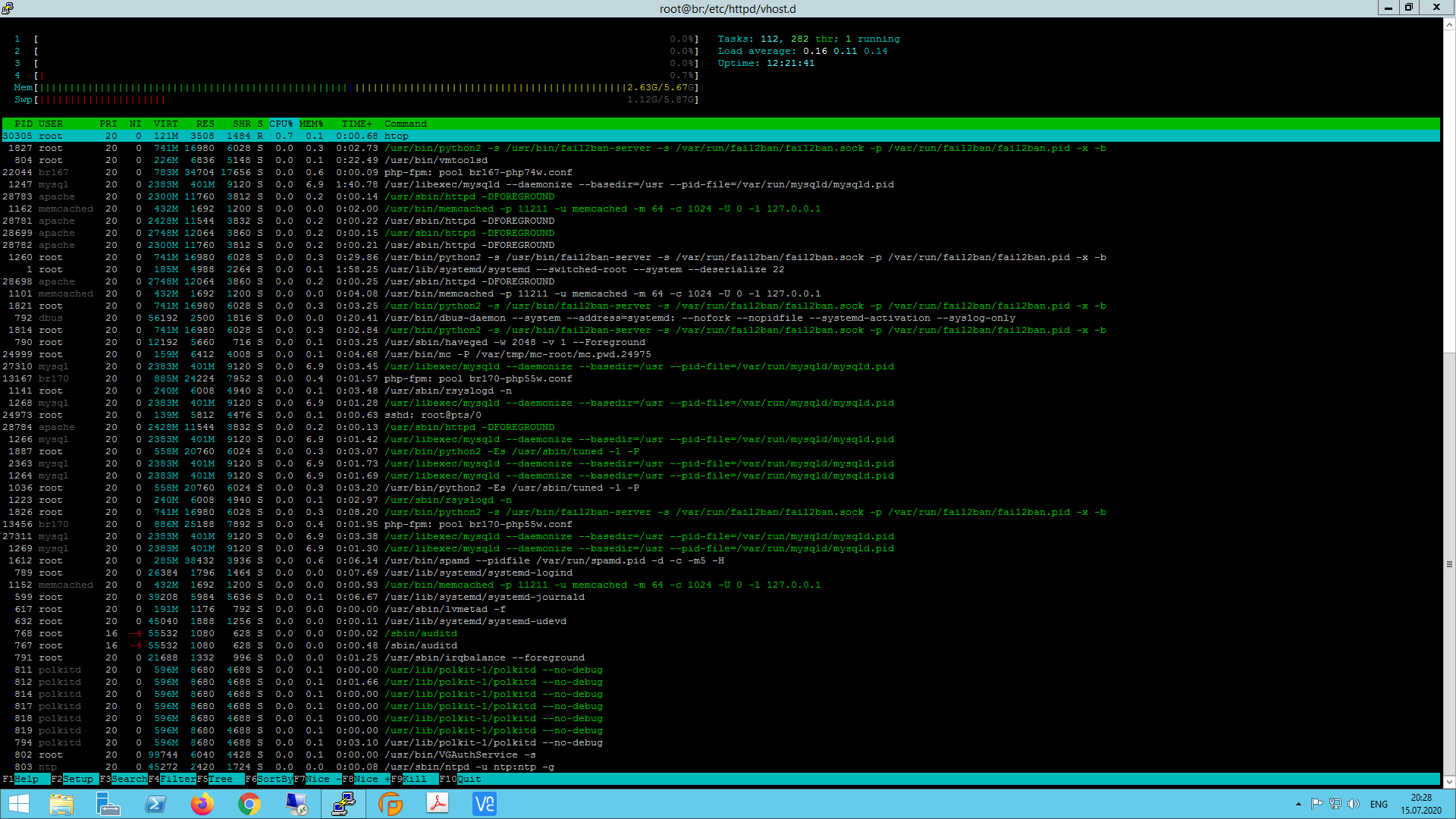Open Adobe Acrobat Reader from the taskbar
The width and height of the screenshot is (1456, 819).
(438, 804)
